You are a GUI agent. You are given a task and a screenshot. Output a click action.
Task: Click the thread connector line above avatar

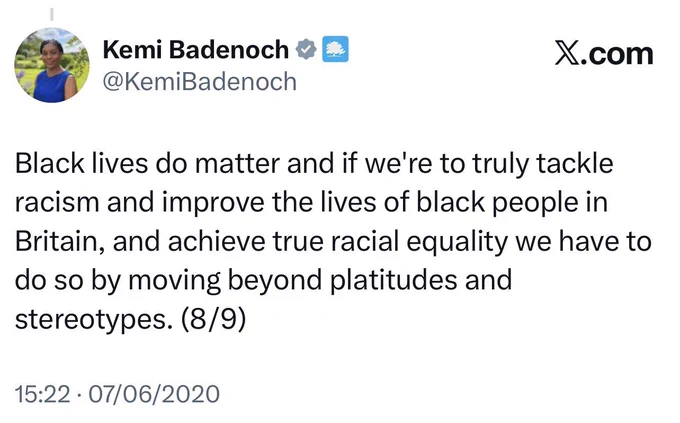[52, 14]
